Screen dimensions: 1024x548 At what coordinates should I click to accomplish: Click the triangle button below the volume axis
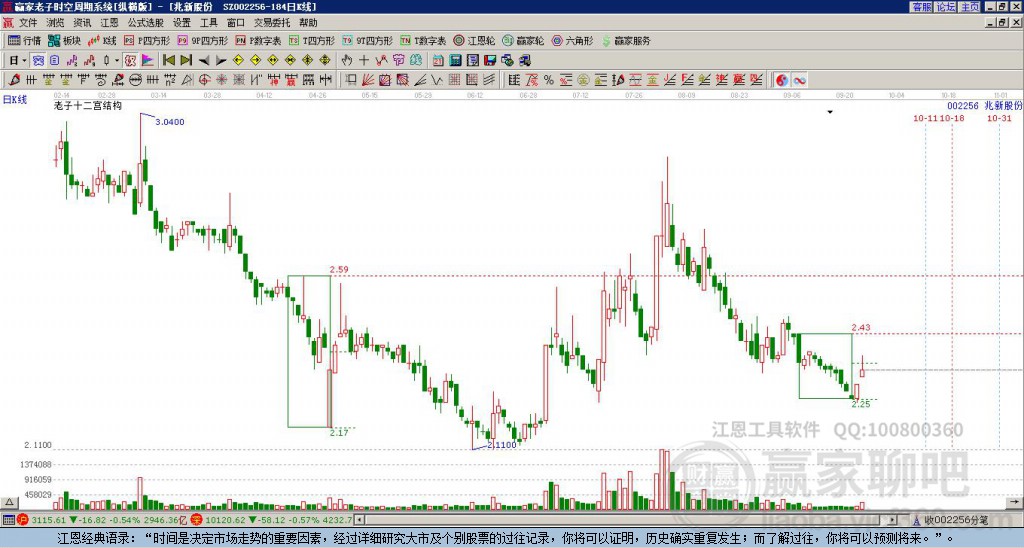9,502
